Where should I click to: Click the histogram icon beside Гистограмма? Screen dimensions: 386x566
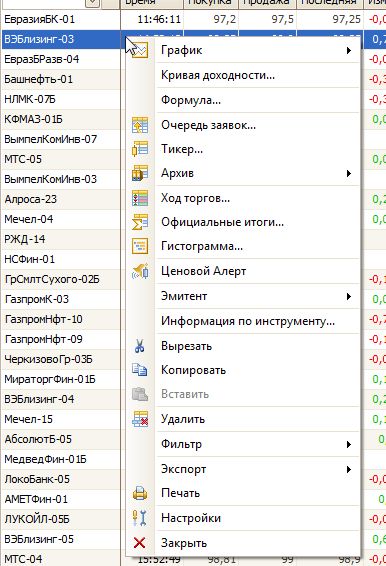140,246
